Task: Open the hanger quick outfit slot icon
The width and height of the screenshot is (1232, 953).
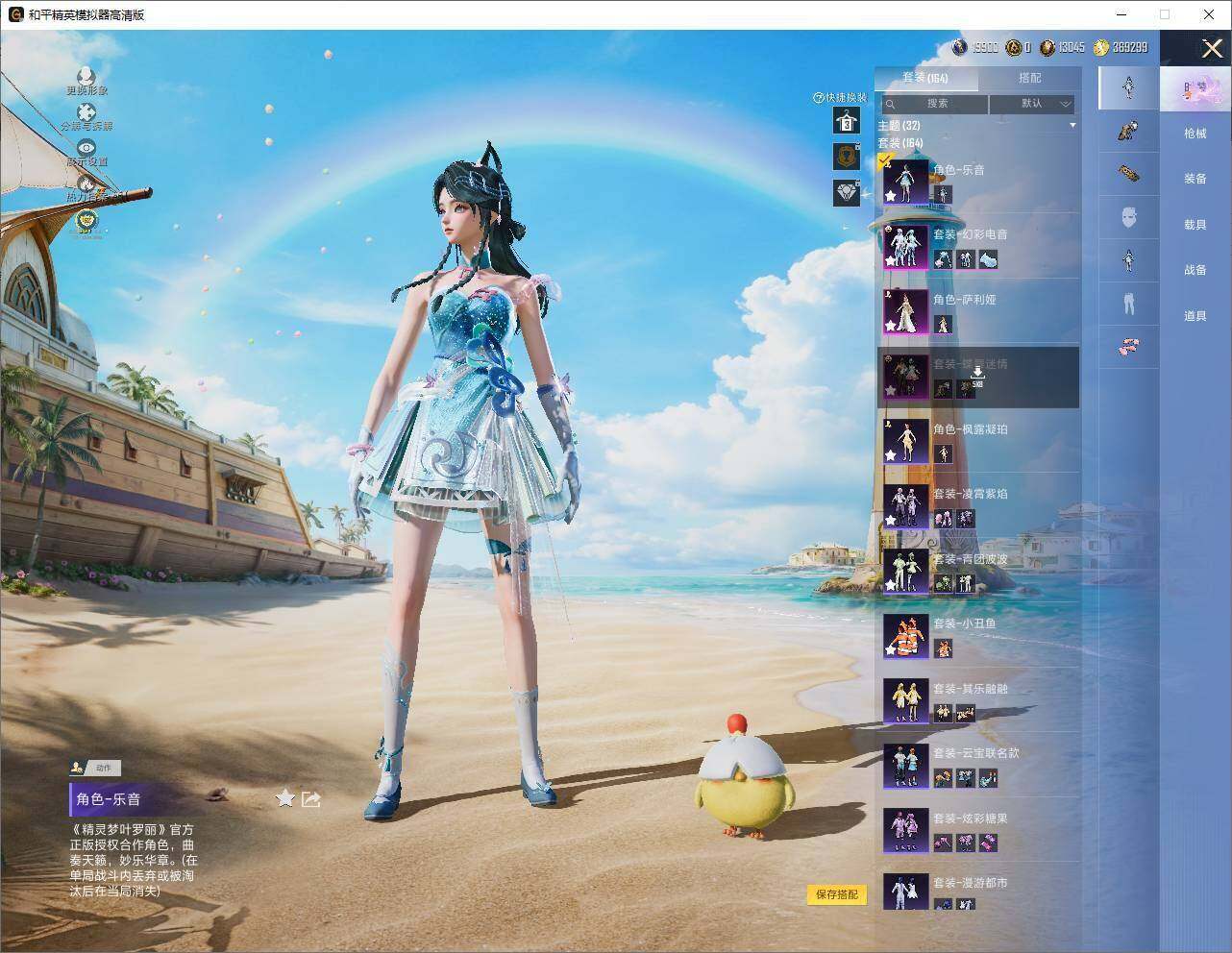Action: tap(846, 121)
